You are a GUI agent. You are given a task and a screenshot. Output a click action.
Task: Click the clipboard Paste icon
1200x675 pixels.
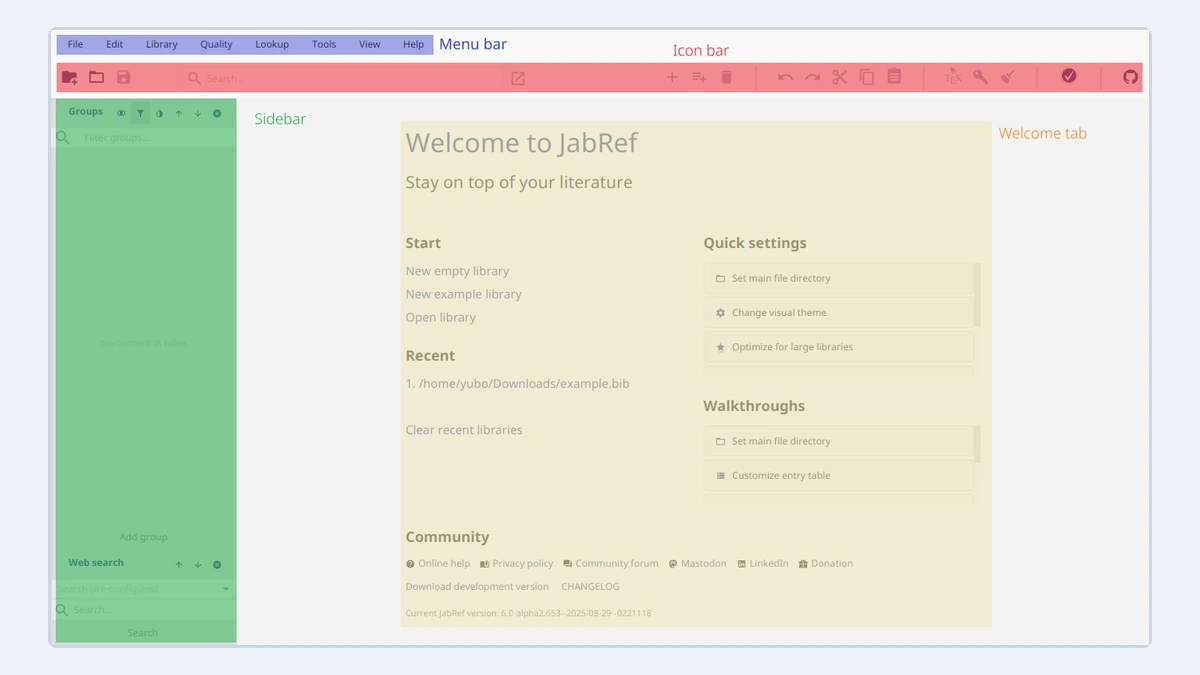(894, 77)
